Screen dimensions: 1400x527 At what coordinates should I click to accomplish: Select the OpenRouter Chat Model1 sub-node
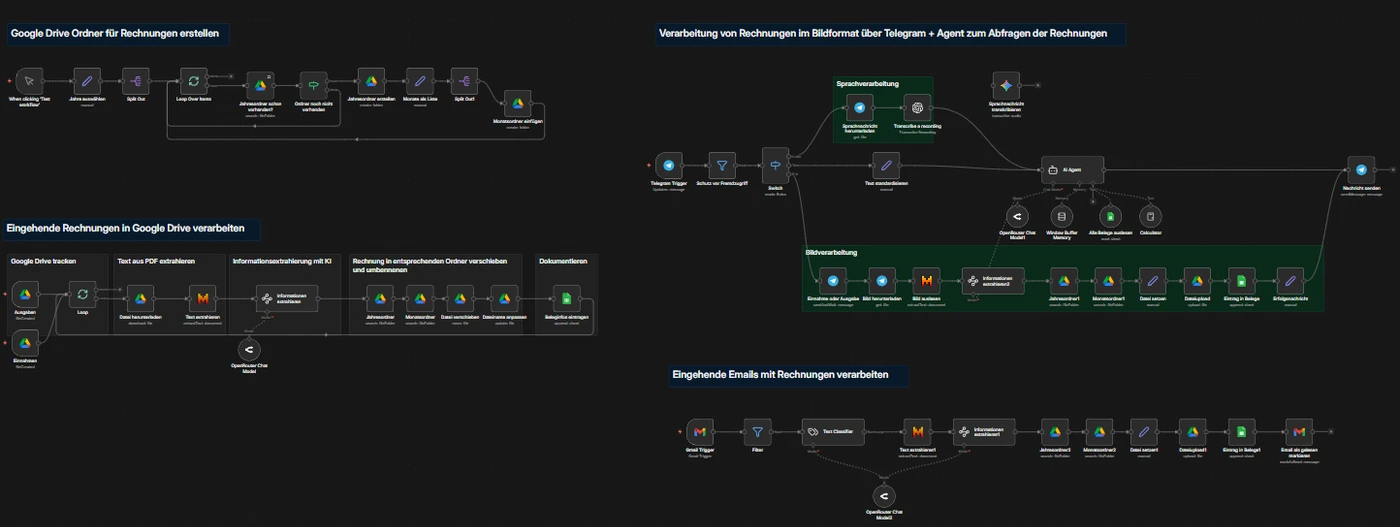point(1017,216)
